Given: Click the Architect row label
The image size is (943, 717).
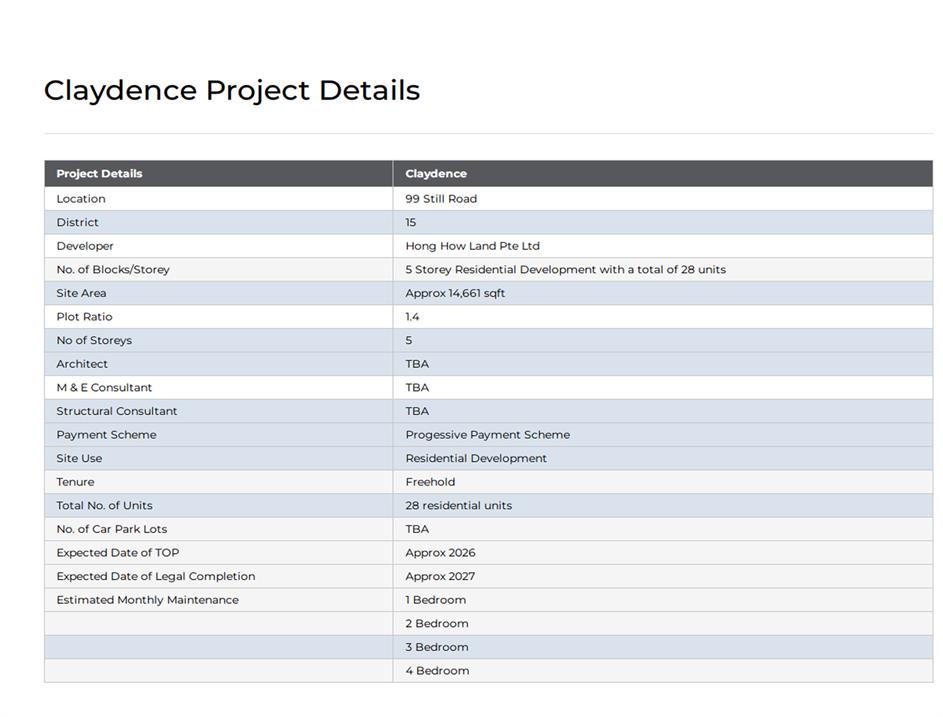Looking at the screenshot, I should [x=82, y=364].
